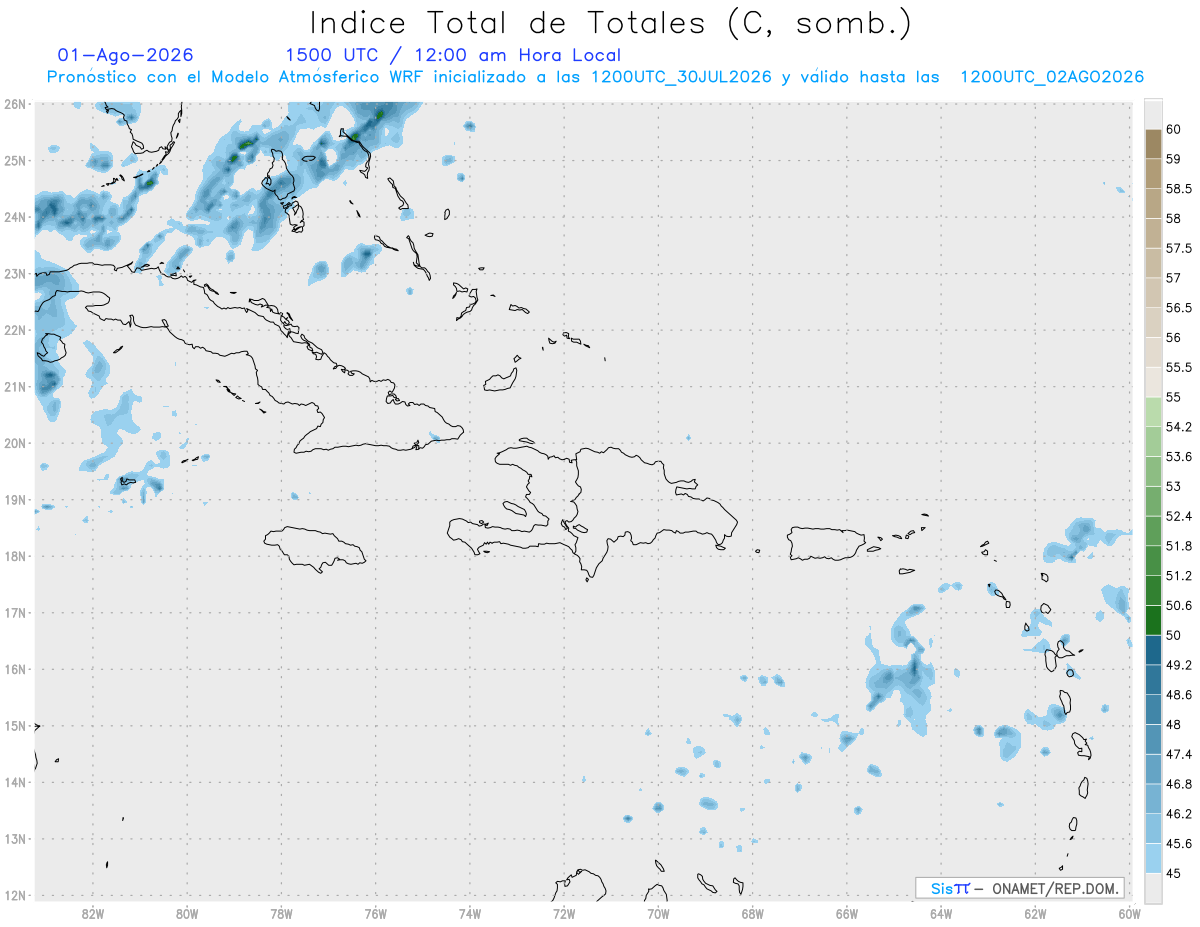The width and height of the screenshot is (1200, 927).
Task: Click the 26N latitude label
Action: pos(14,104)
